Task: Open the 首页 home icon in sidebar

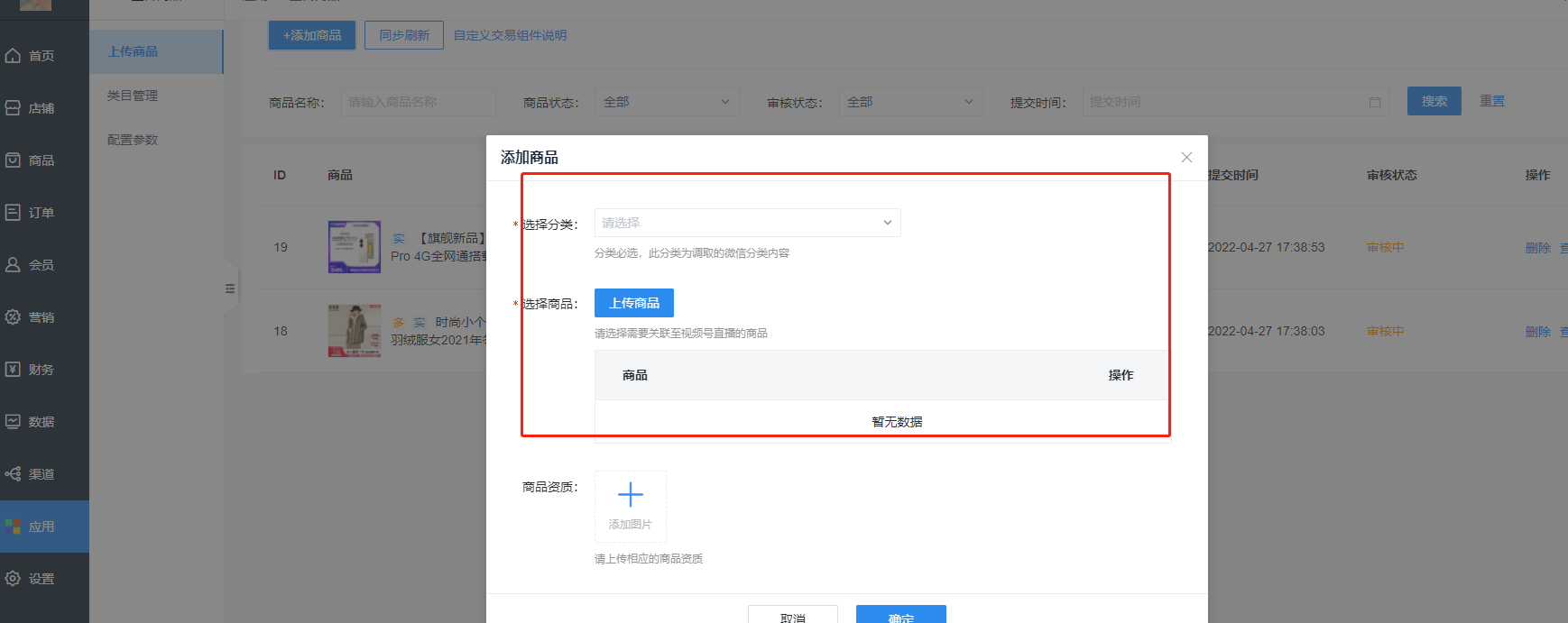Action: [13, 56]
